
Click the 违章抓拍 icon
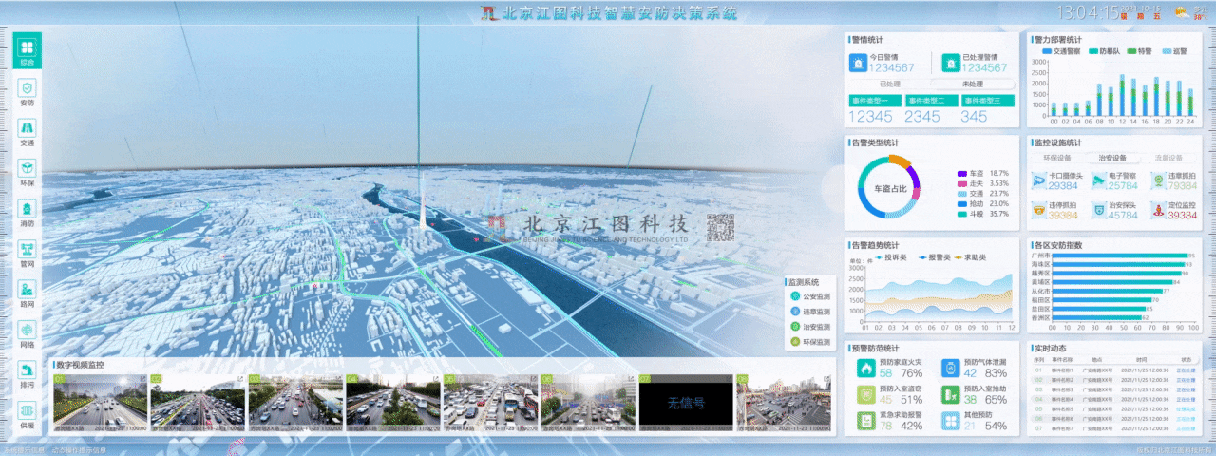1158,180
